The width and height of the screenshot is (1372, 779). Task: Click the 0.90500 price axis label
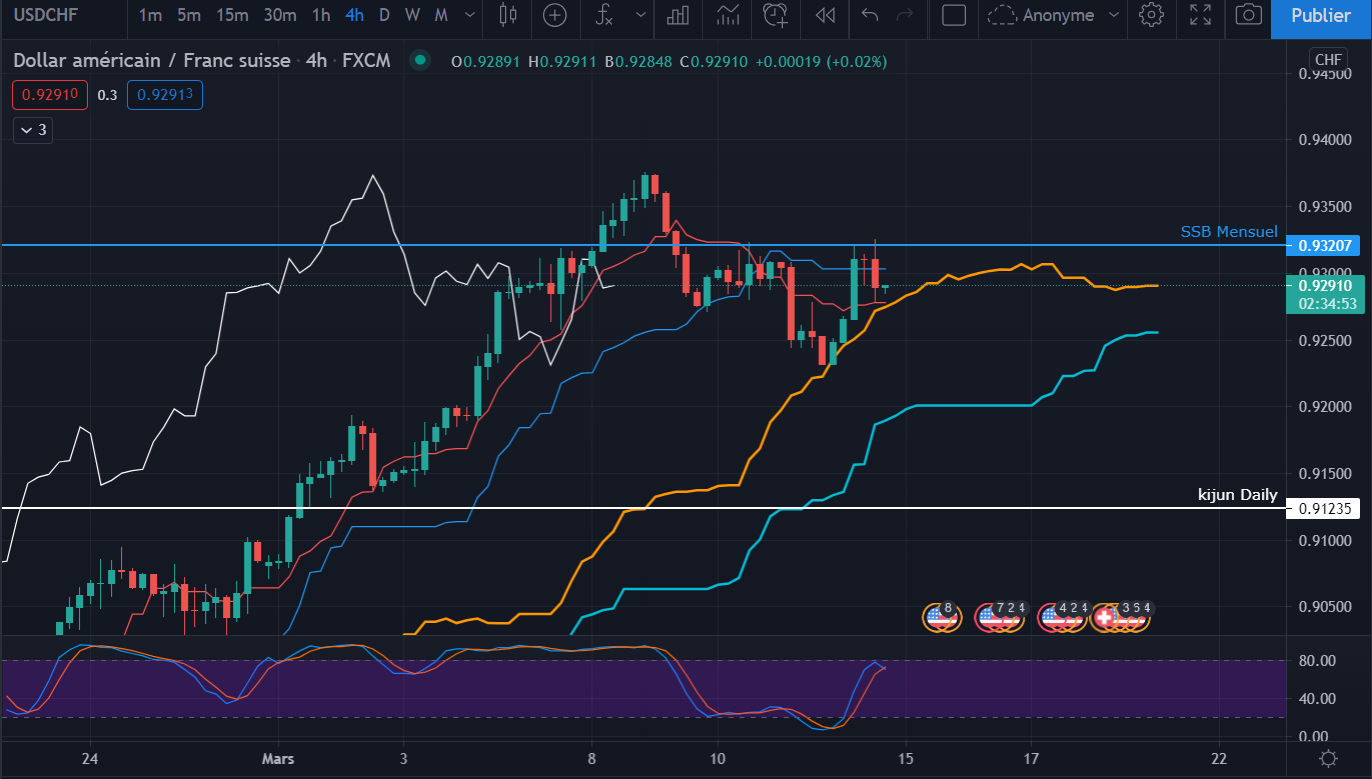point(1324,607)
